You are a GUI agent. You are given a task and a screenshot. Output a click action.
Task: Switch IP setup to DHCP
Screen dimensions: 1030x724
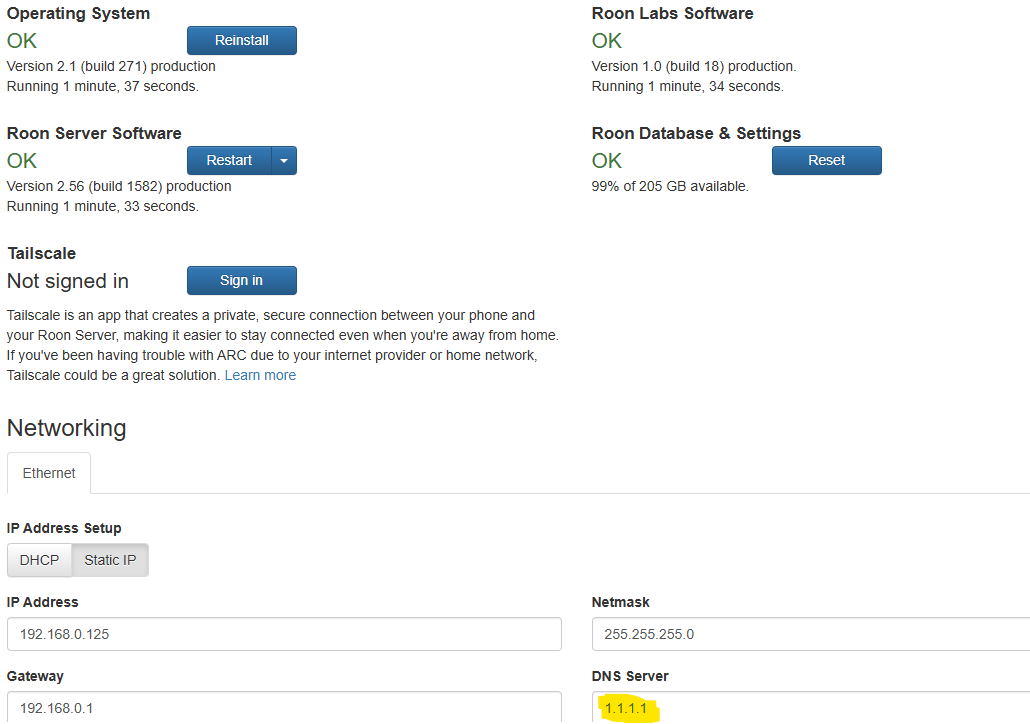(39, 560)
